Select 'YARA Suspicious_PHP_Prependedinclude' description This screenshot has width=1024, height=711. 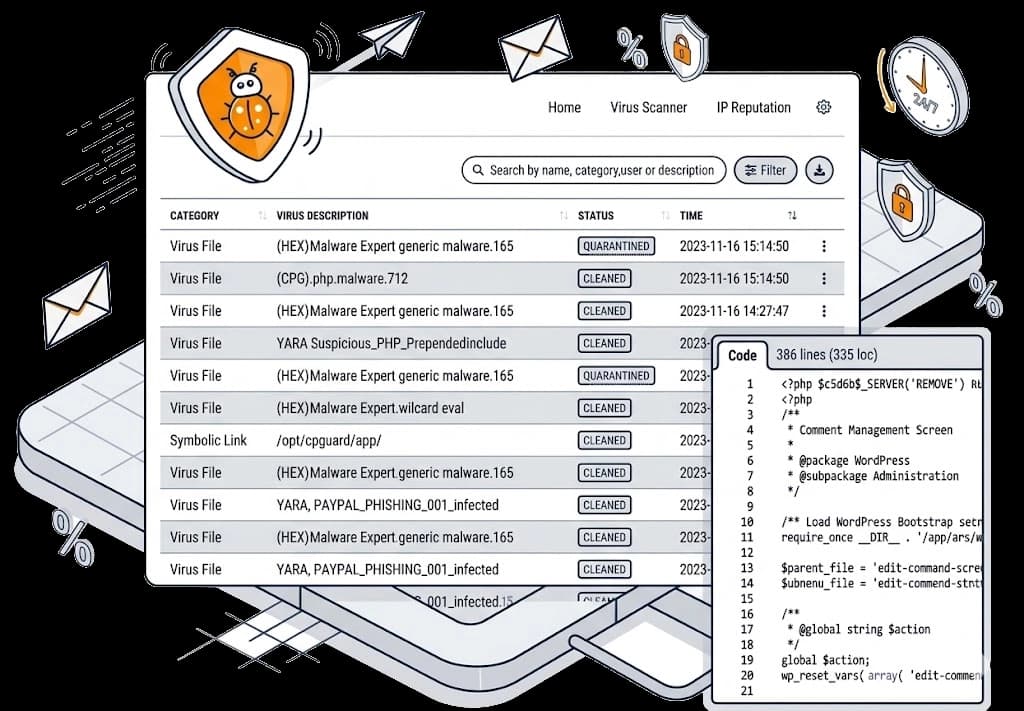(391, 343)
